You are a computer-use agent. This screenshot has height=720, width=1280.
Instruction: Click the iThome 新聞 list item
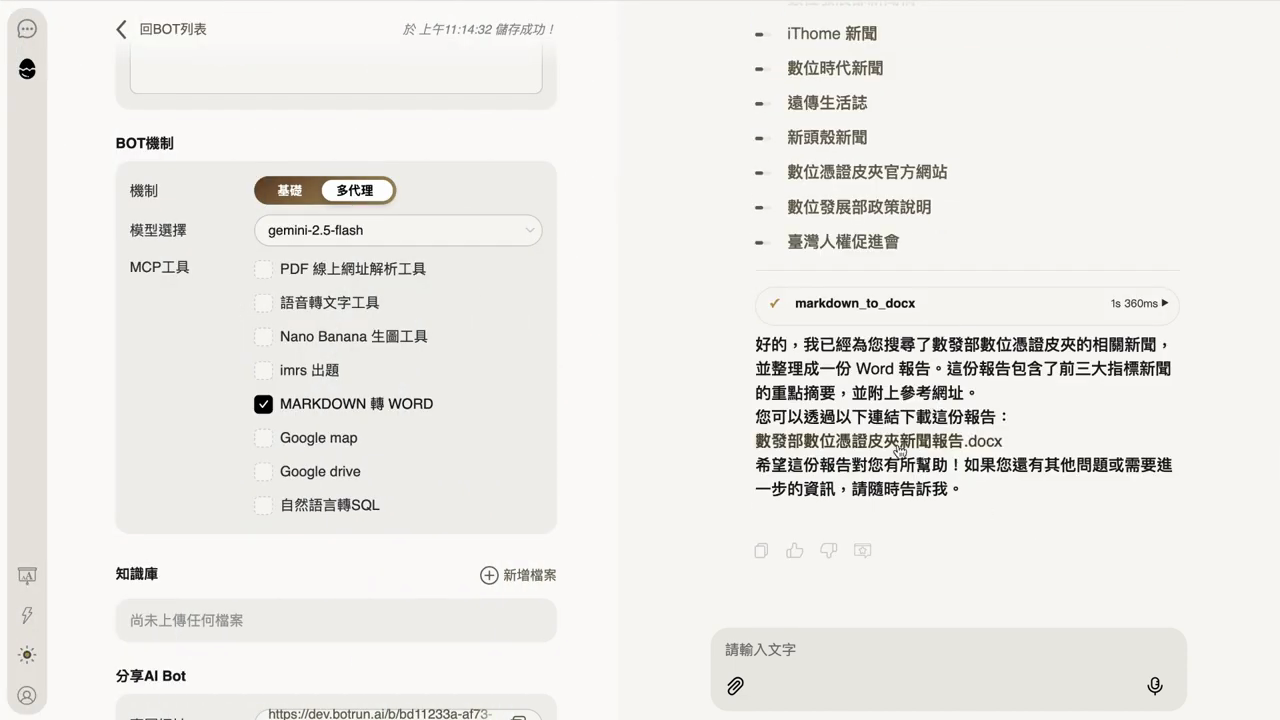click(832, 34)
